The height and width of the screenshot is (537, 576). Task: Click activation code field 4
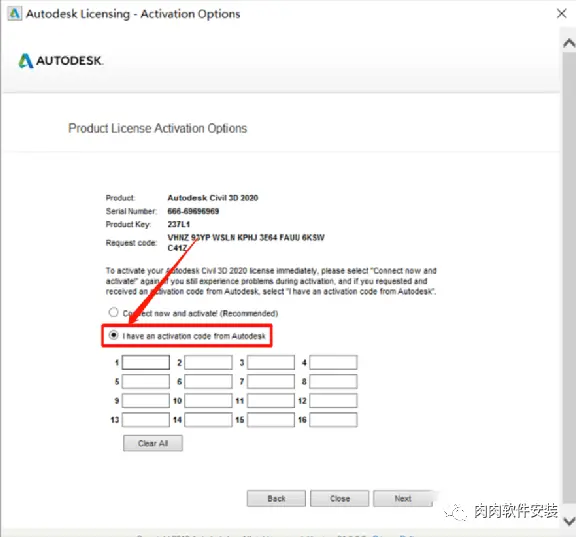(x=333, y=362)
